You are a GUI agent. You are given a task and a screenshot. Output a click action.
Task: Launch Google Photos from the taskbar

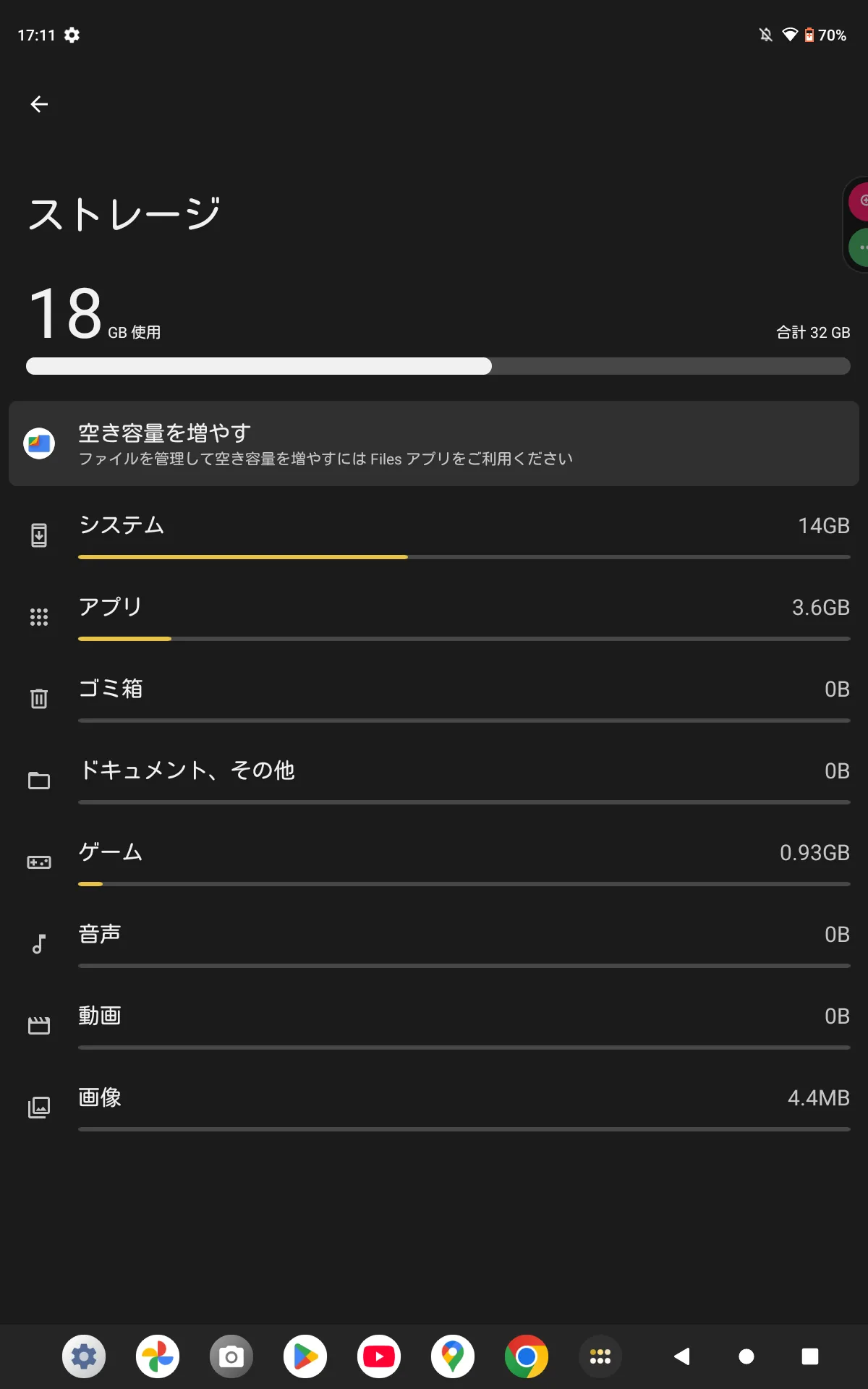pos(158,1356)
